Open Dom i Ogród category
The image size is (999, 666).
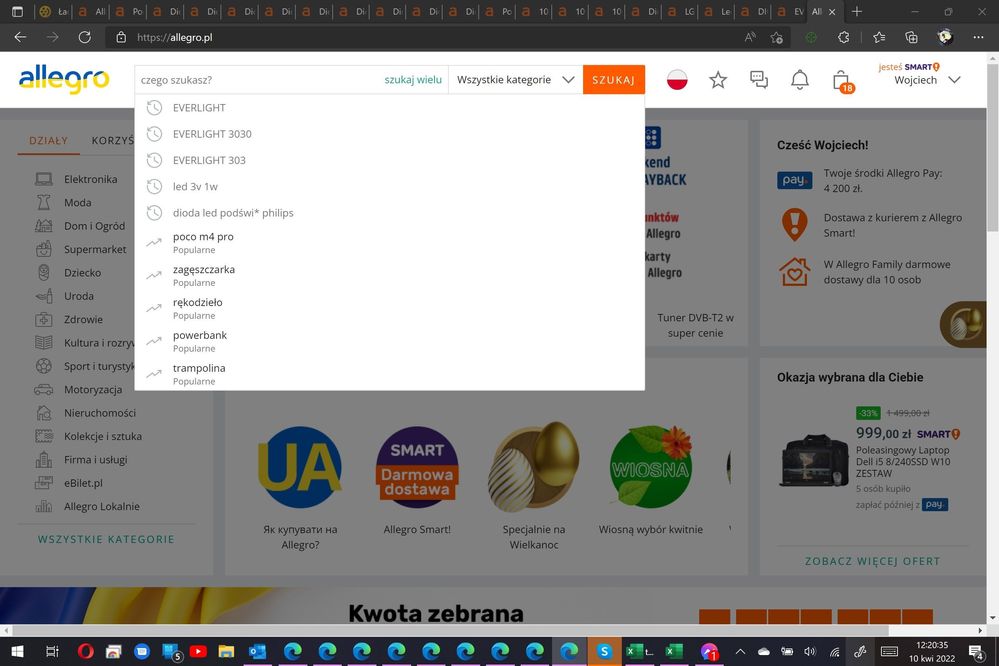[94, 226]
